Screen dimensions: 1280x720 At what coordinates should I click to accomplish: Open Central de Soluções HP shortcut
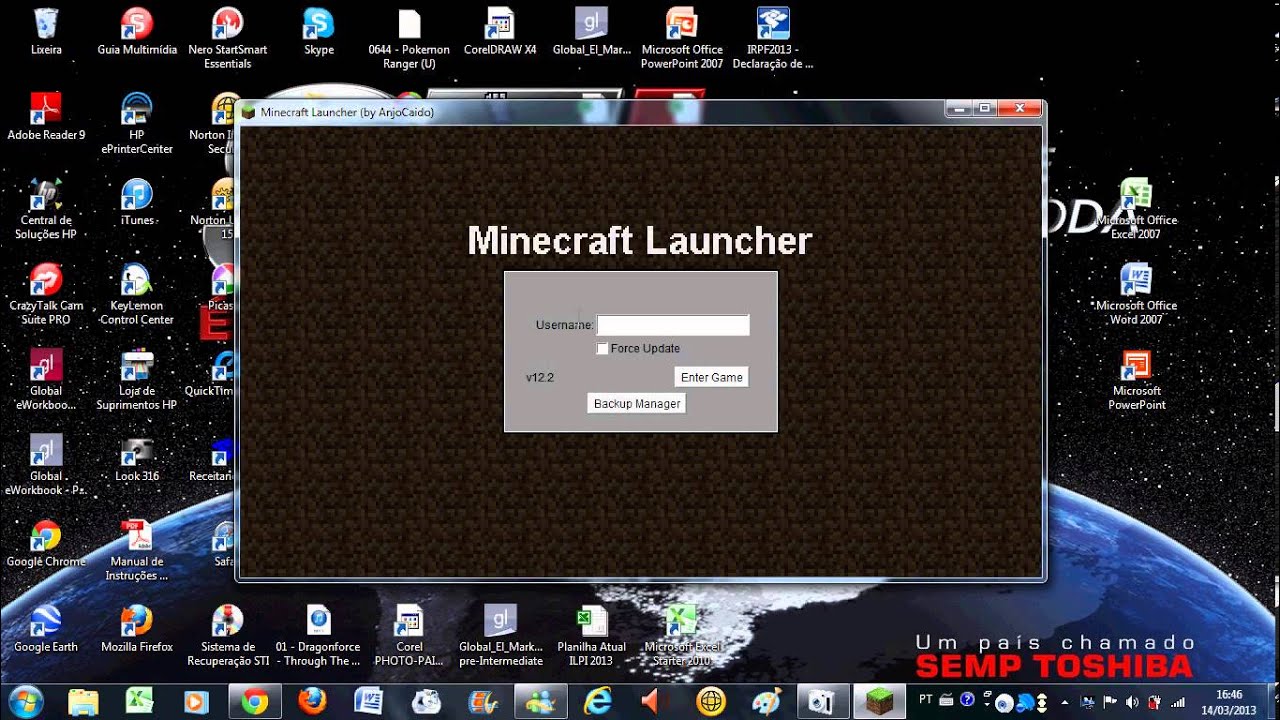pos(46,208)
